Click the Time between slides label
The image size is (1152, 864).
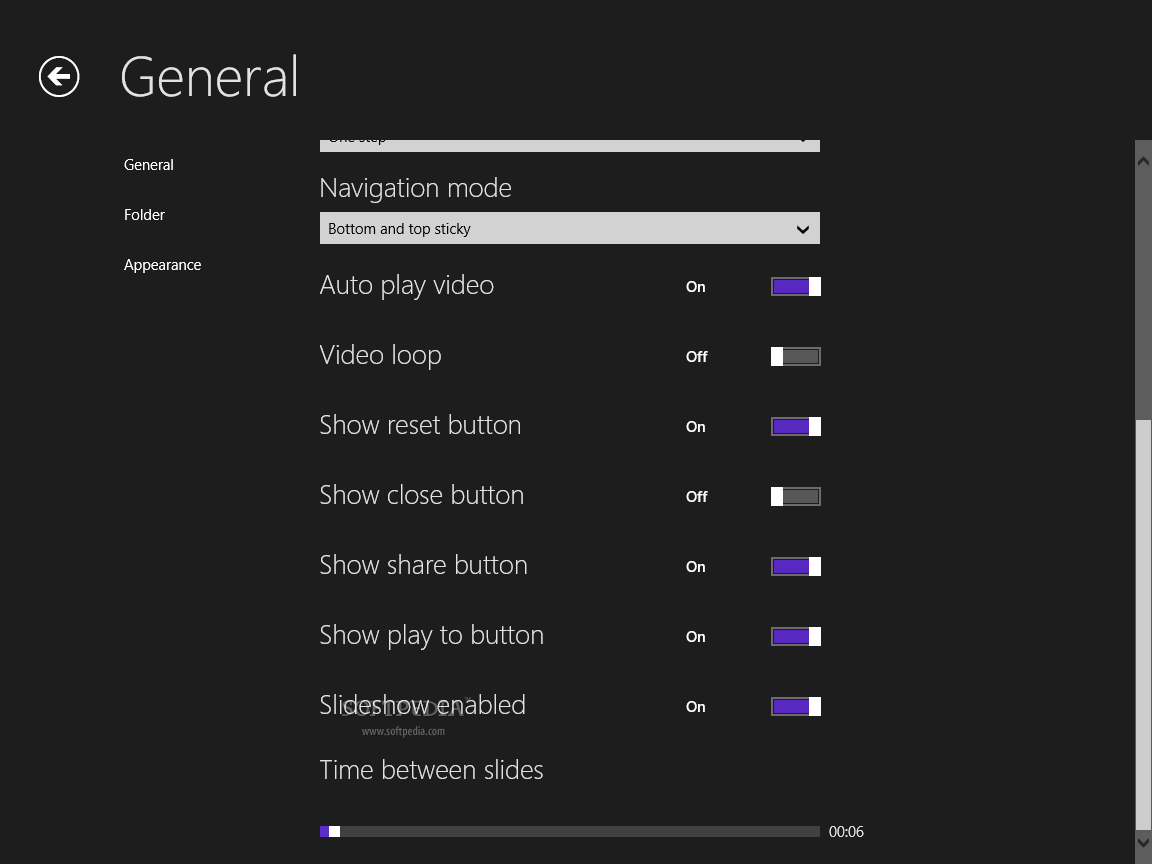[x=431, y=770]
